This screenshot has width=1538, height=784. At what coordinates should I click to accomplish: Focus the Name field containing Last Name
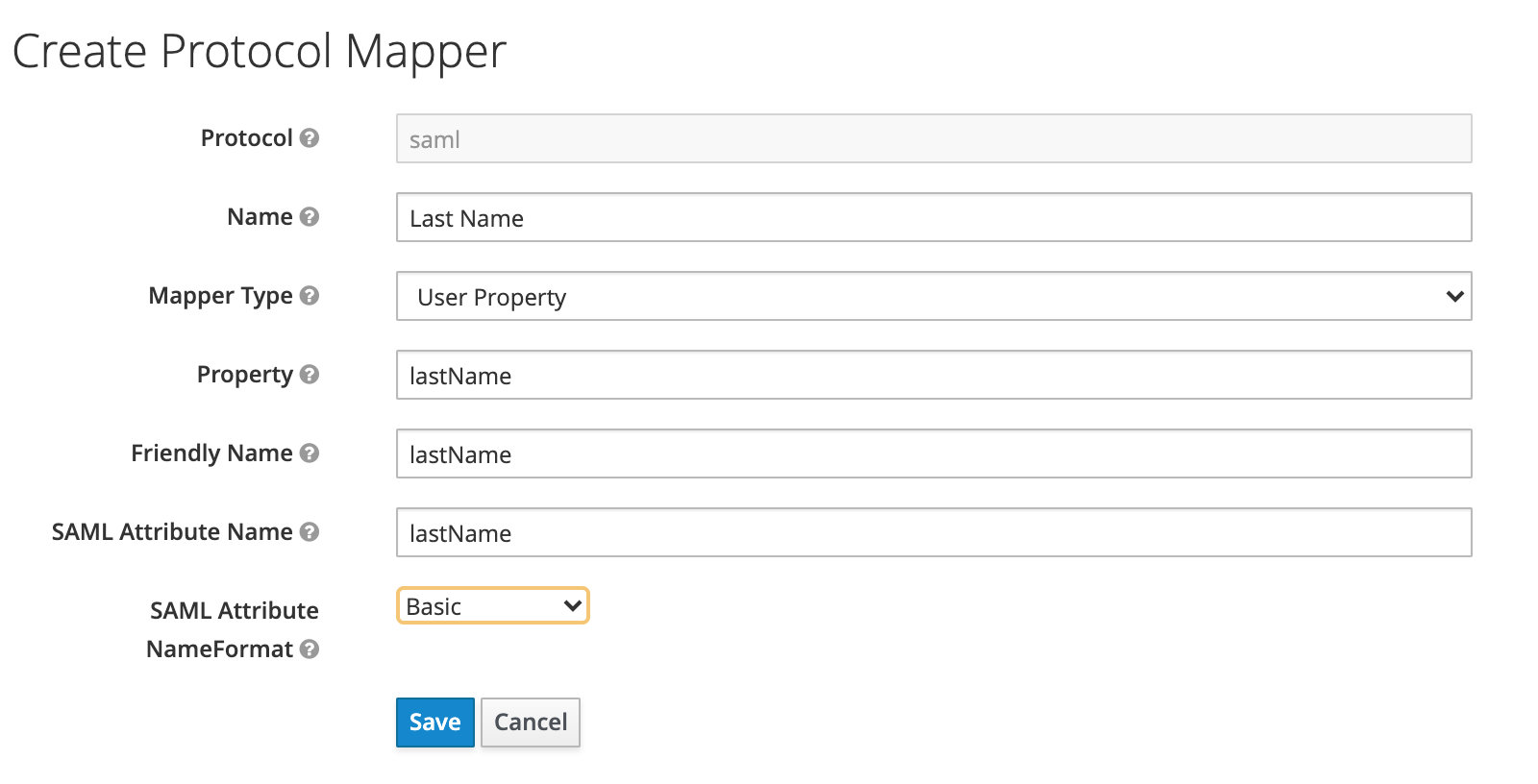pyautogui.click(x=932, y=218)
